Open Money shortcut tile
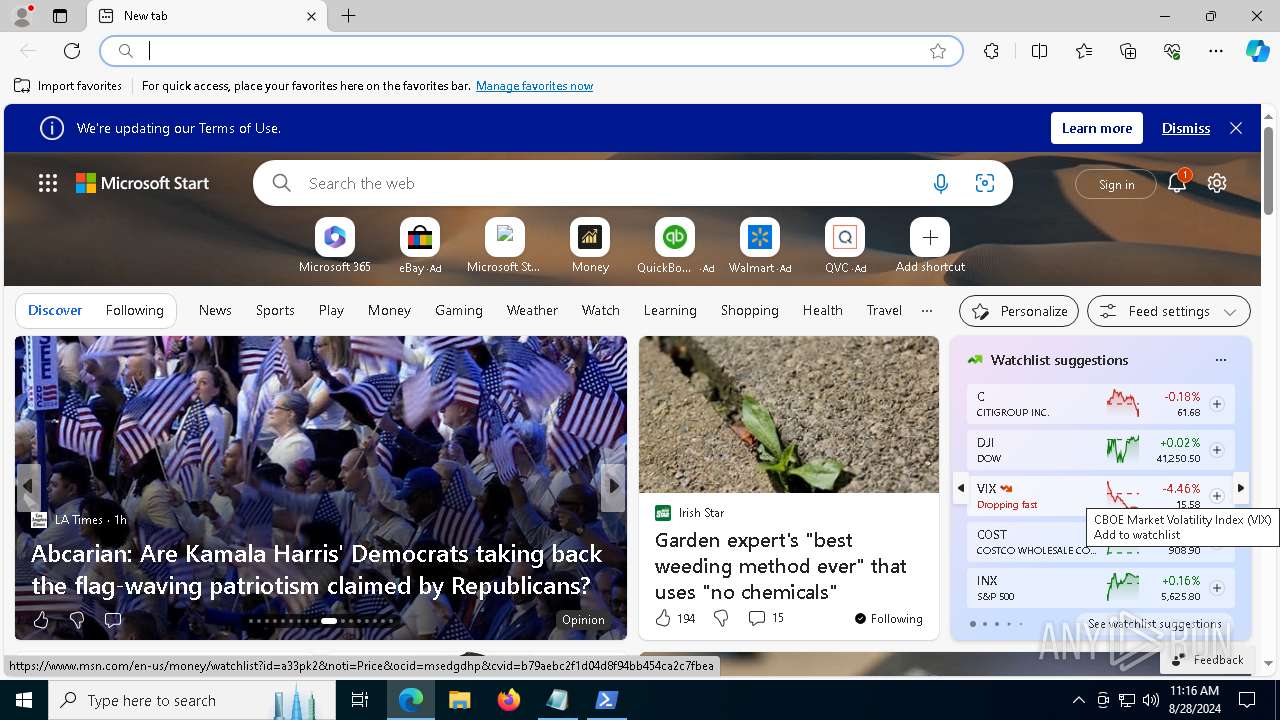Screen dimensions: 1280x720 point(590,246)
